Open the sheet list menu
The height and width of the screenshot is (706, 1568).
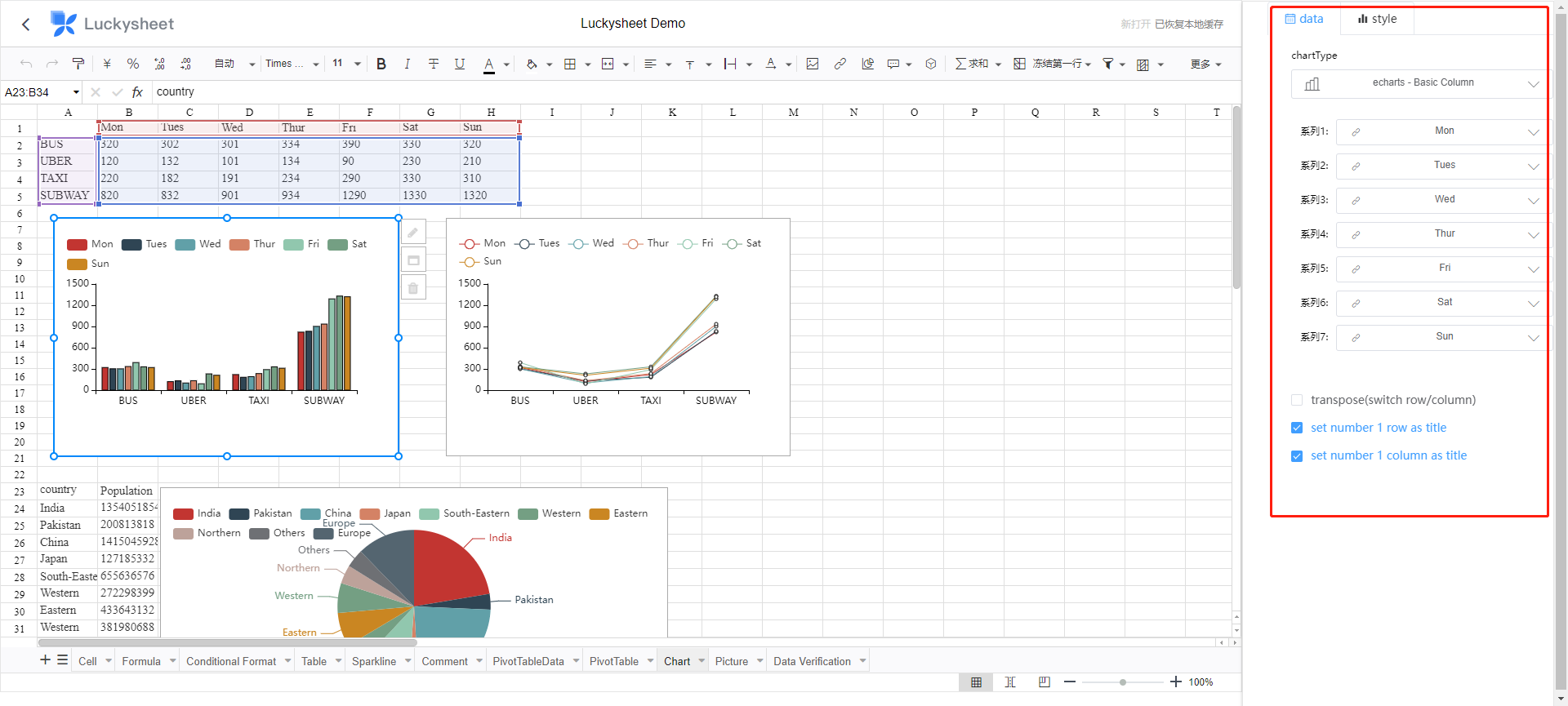(x=63, y=659)
